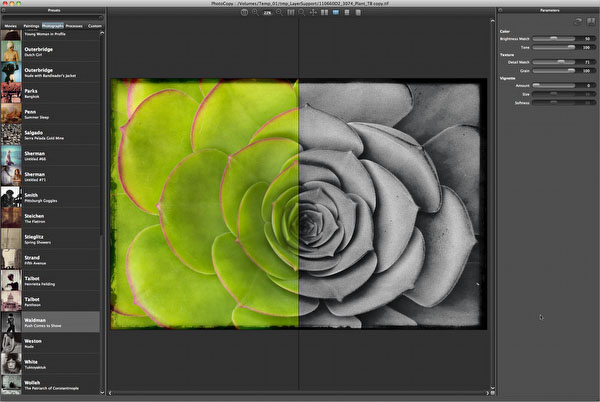Screen dimensions: 600x402
Task: Select Waldman Push Comes to Shove preset
Action: coord(50,322)
